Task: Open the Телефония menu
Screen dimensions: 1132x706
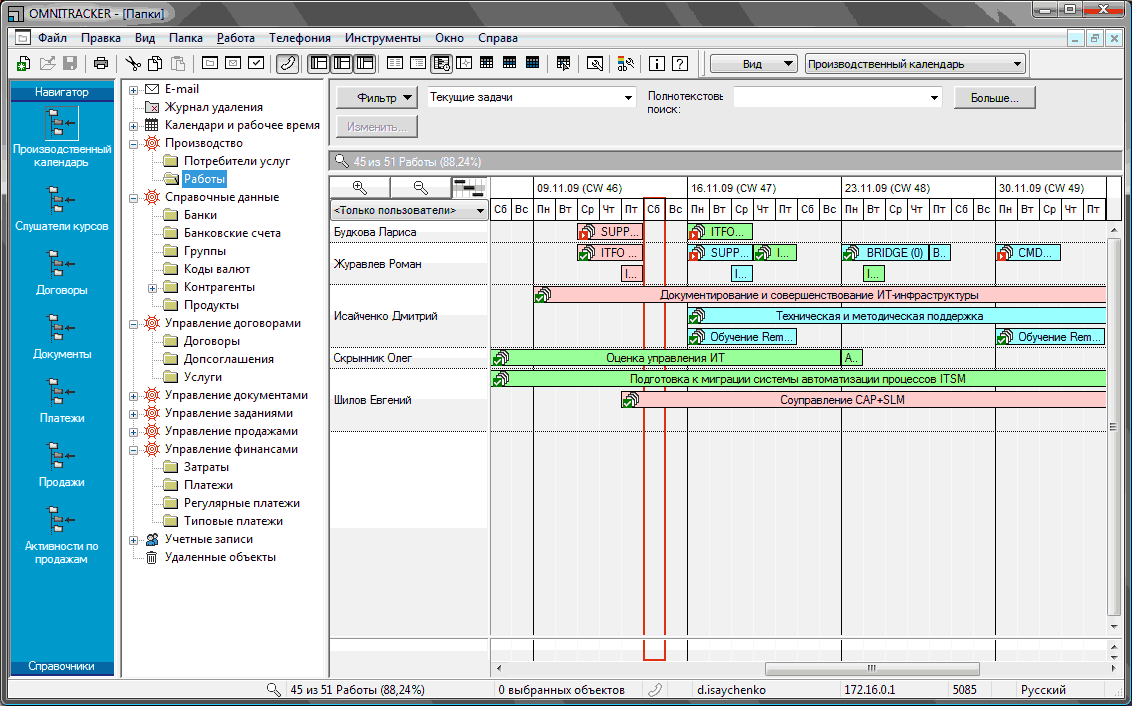Action: coord(300,38)
